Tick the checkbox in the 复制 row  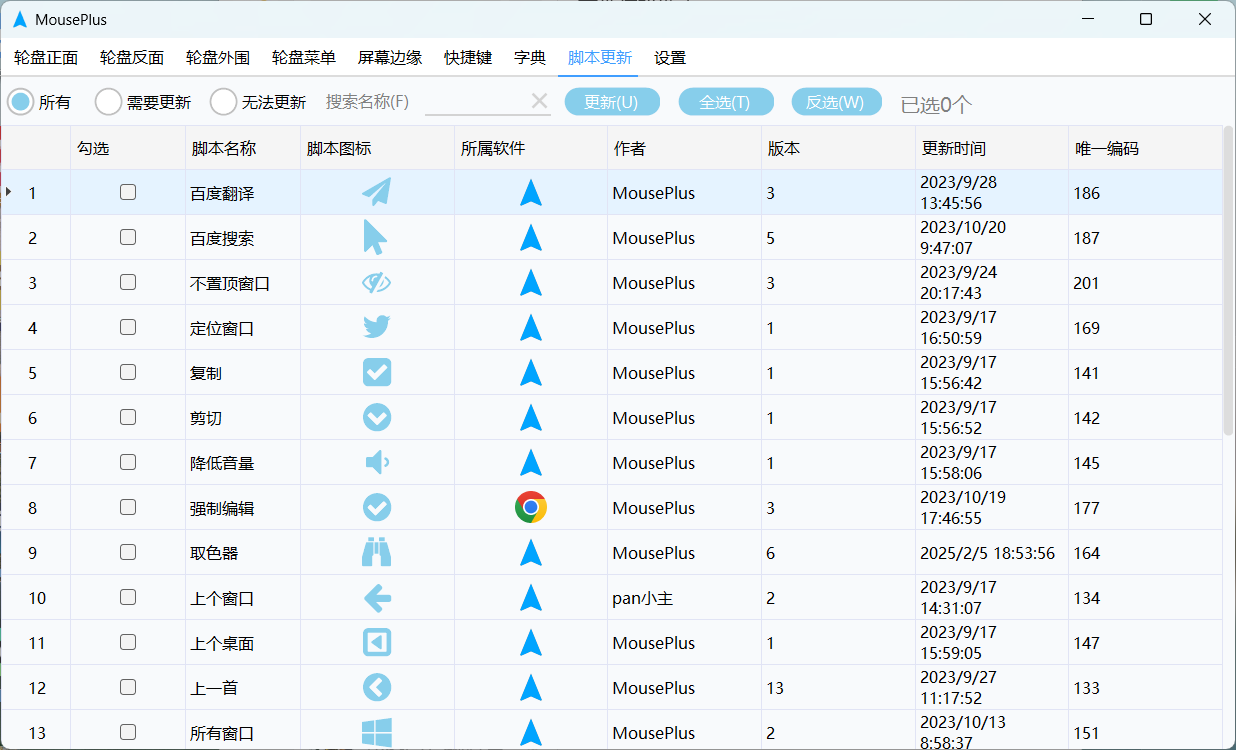pos(128,372)
